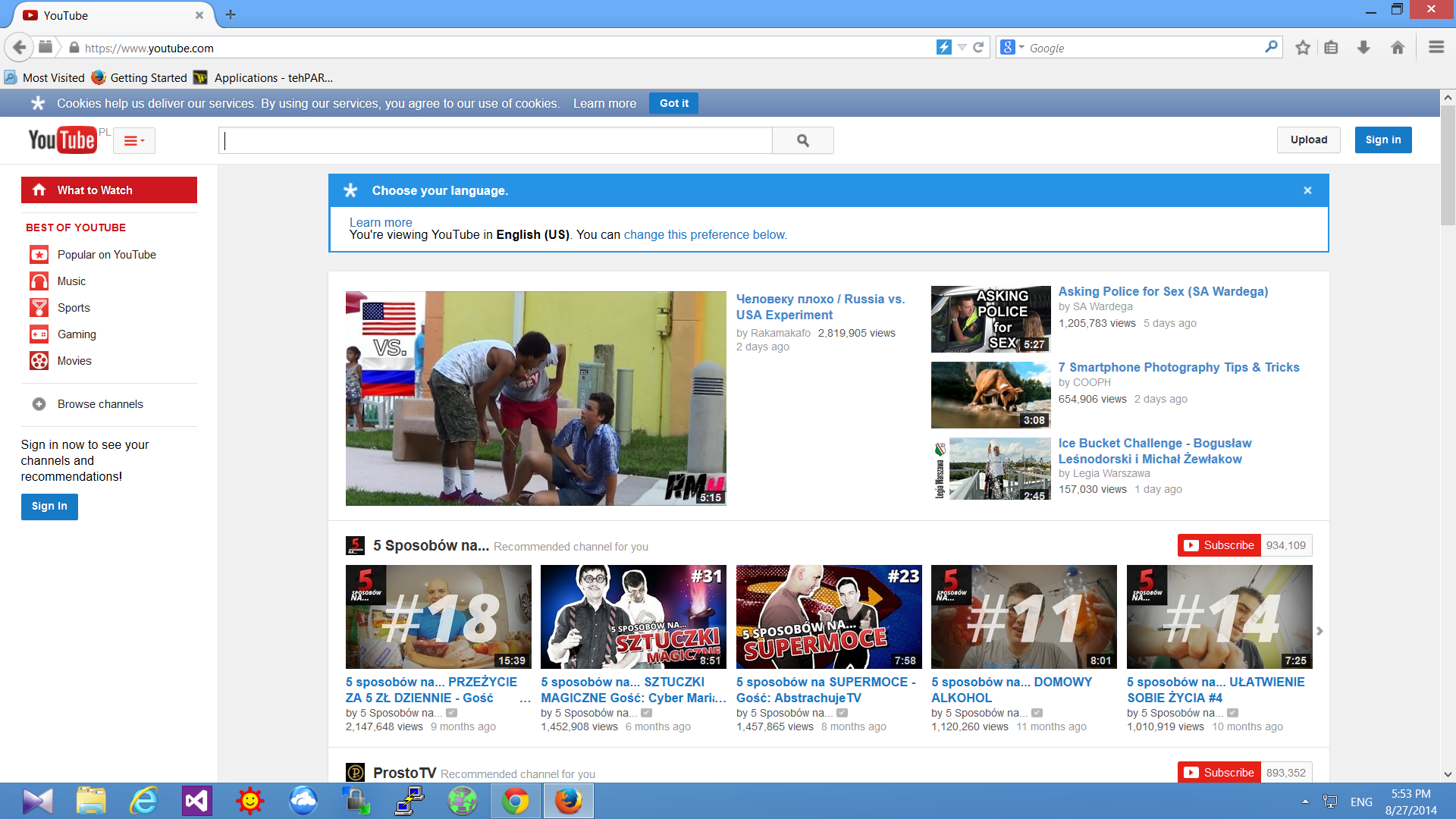Bookmark this page with the star icon
1456x819 pixels.
point(1303,48)
